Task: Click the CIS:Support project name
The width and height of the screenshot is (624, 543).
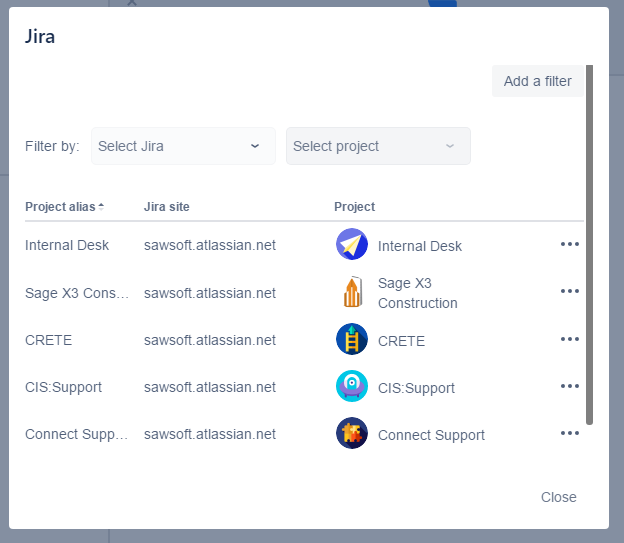Action: tap(416, 389)
